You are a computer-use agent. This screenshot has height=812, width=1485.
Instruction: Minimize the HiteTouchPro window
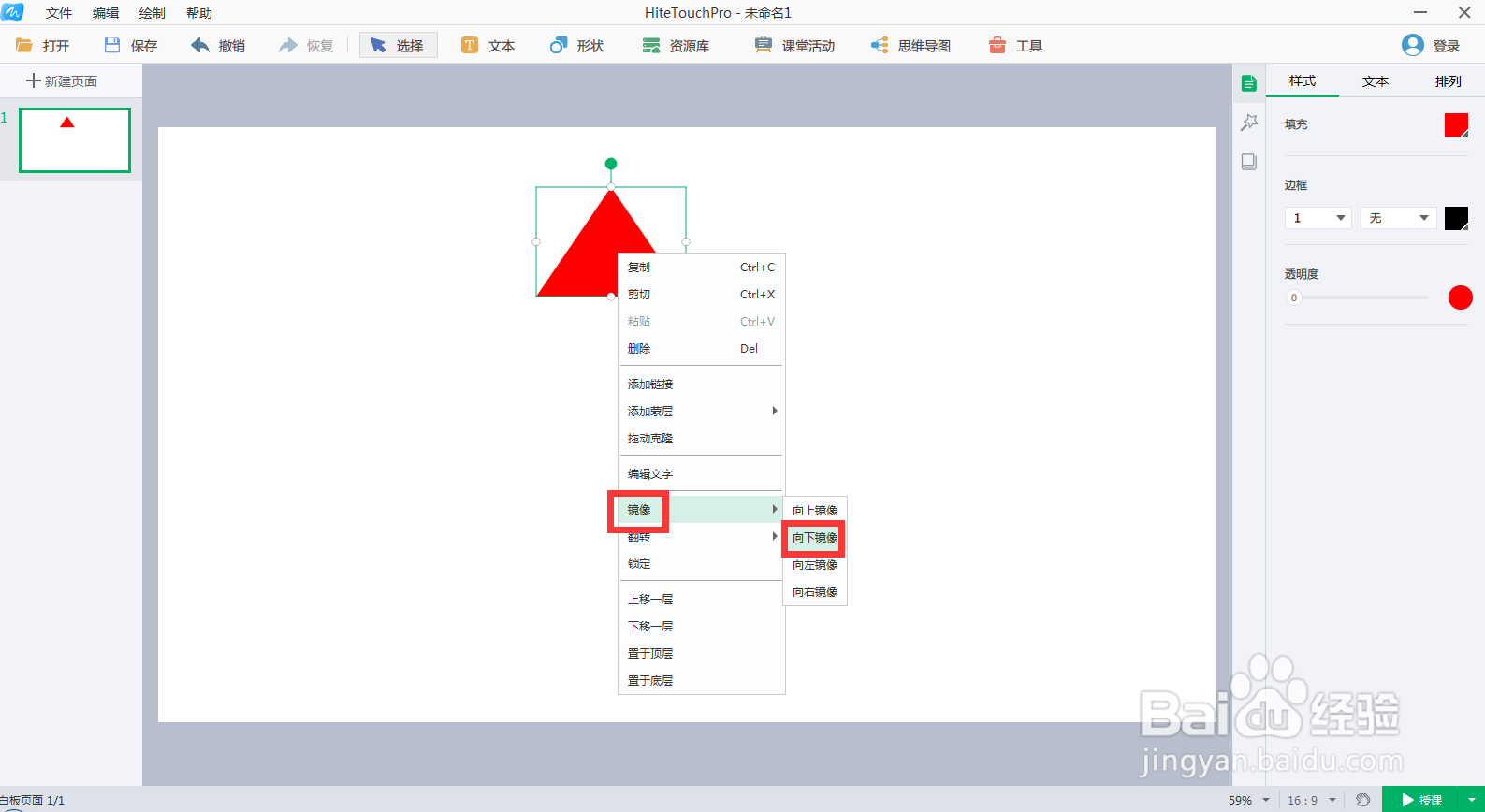click(1420, 12)
